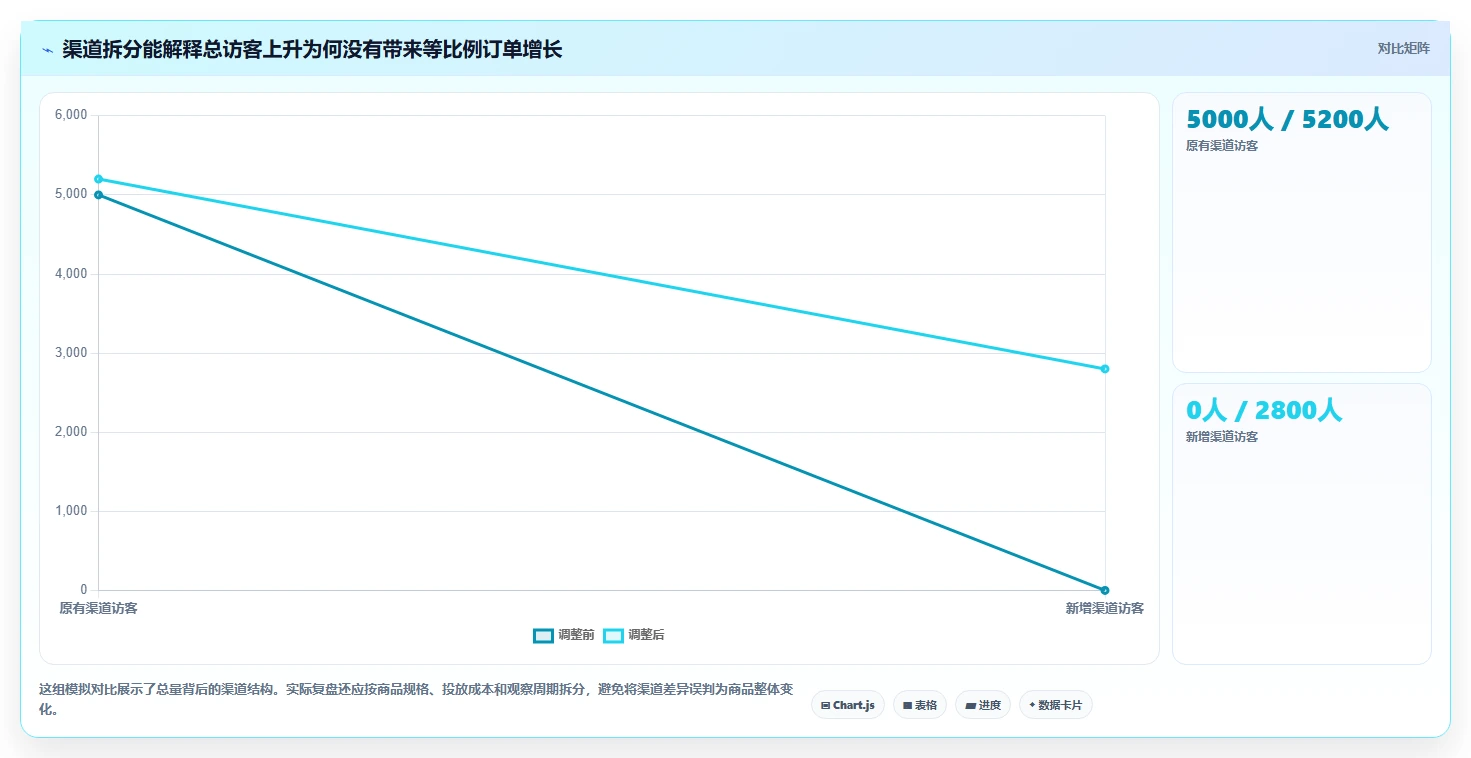
Task: Click the 2,000 y-axis tick label
Action: (x=71, y=432)
